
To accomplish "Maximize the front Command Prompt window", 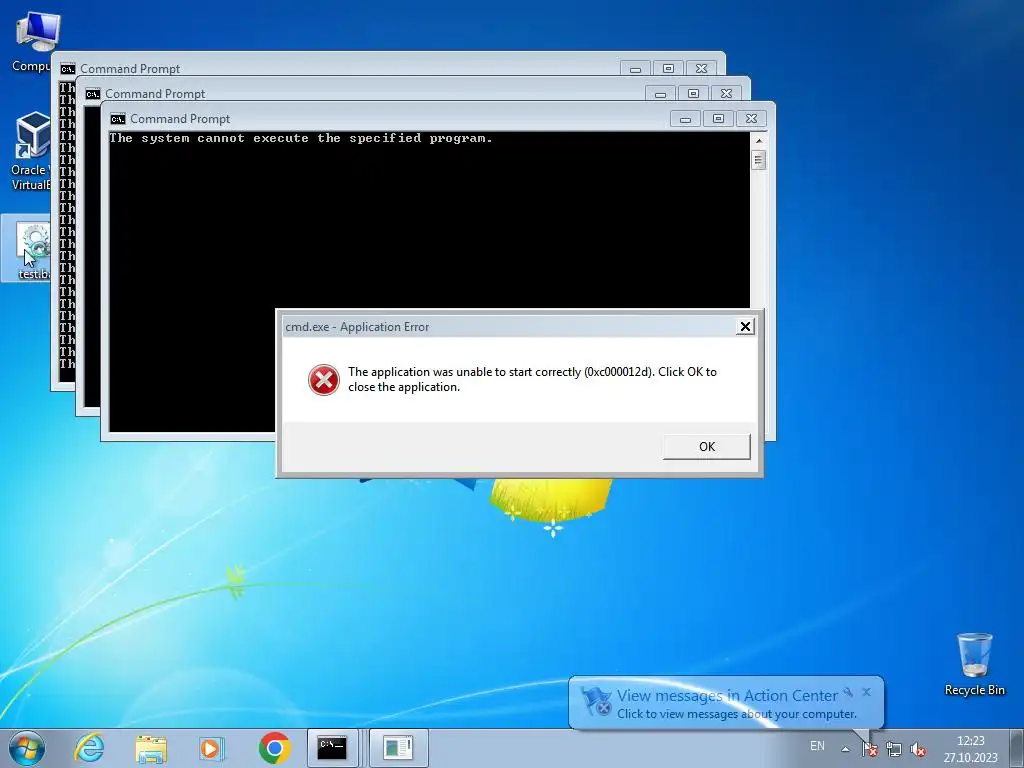I will (x=718, y=119).
